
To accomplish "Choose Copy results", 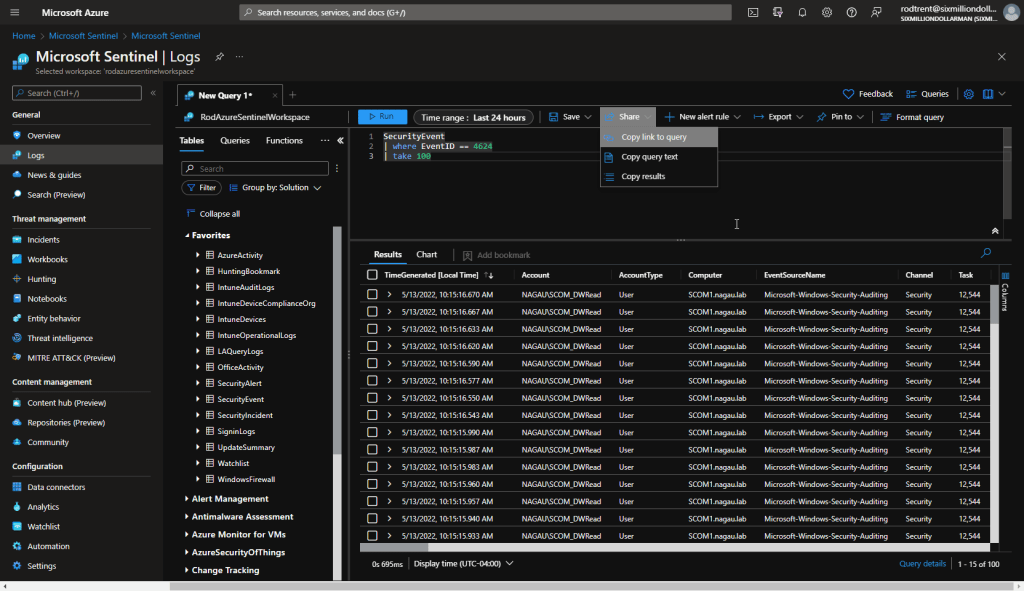I will click(659, 176).
